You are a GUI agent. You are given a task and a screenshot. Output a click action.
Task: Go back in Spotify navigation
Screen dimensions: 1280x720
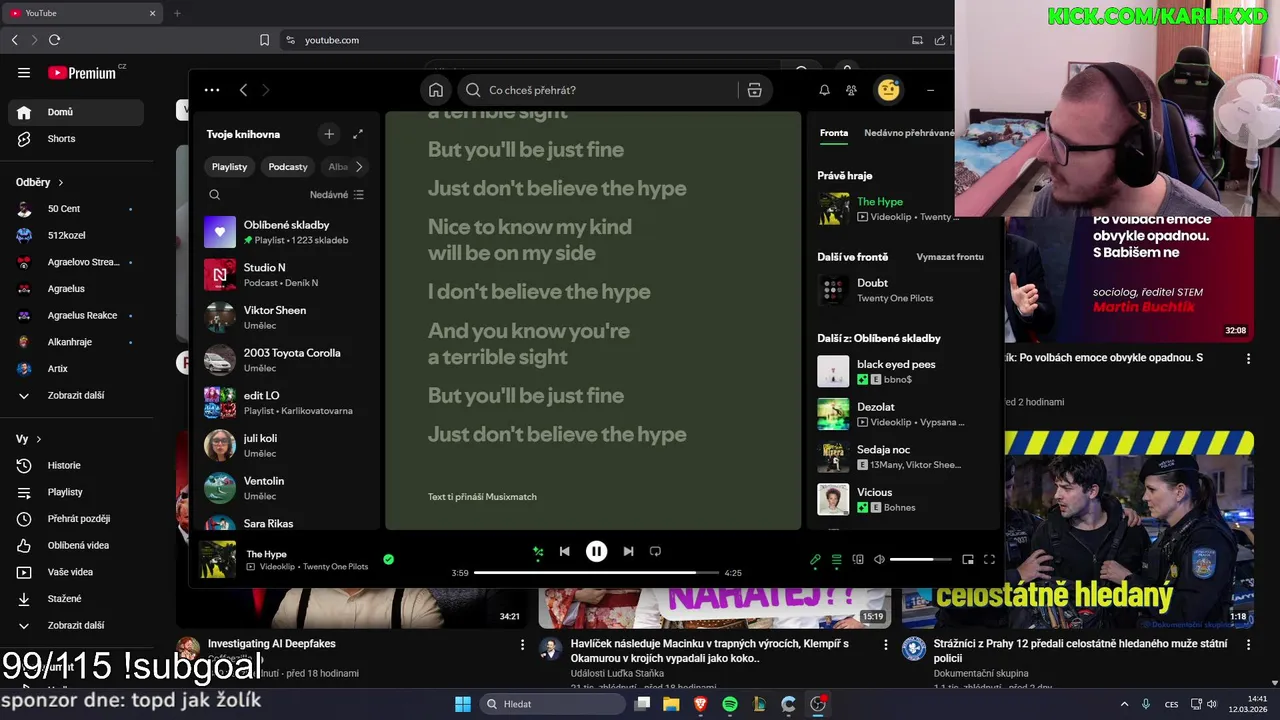coord(243,90)
